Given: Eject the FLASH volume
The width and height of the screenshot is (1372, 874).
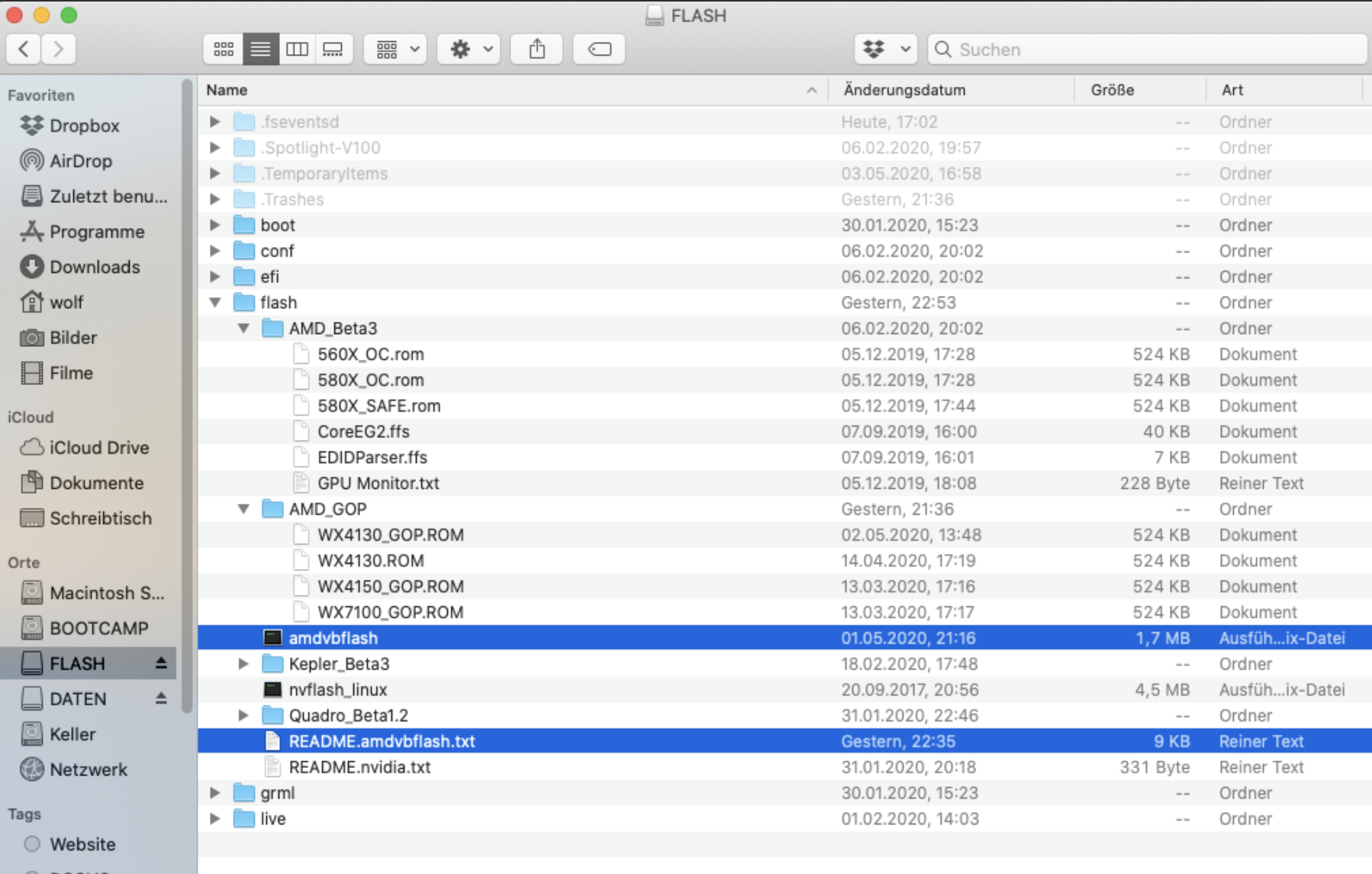Looking at the screenshot, I should coord(161,664).
